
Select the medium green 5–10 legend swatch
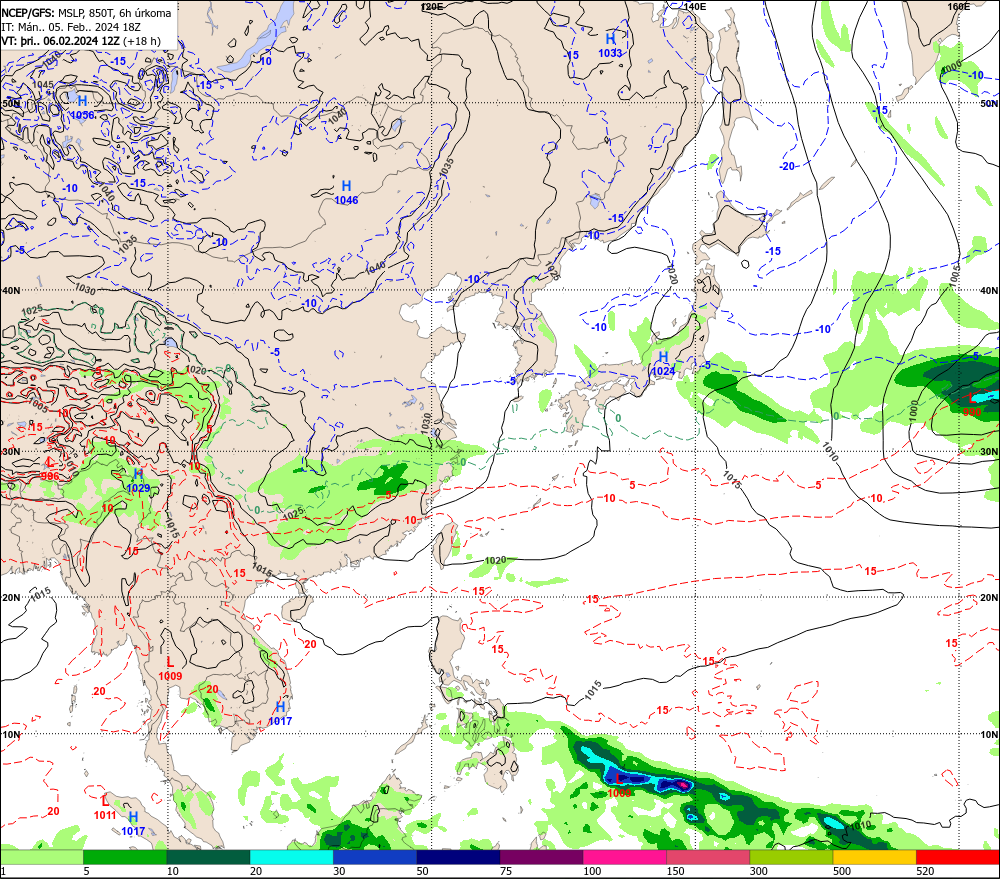[125, 857]
